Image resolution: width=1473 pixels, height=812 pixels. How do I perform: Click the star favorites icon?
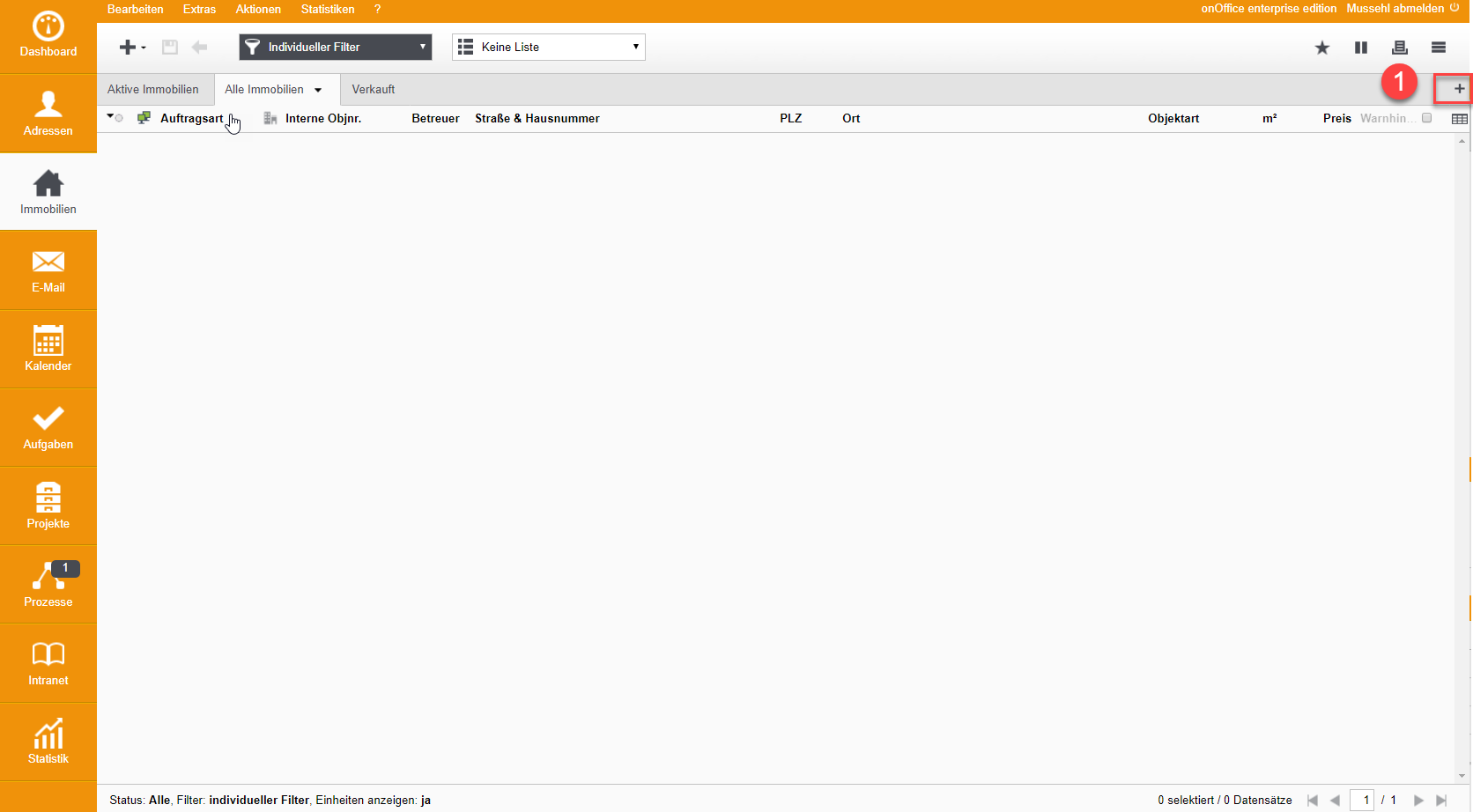[x=1321, y=48]
